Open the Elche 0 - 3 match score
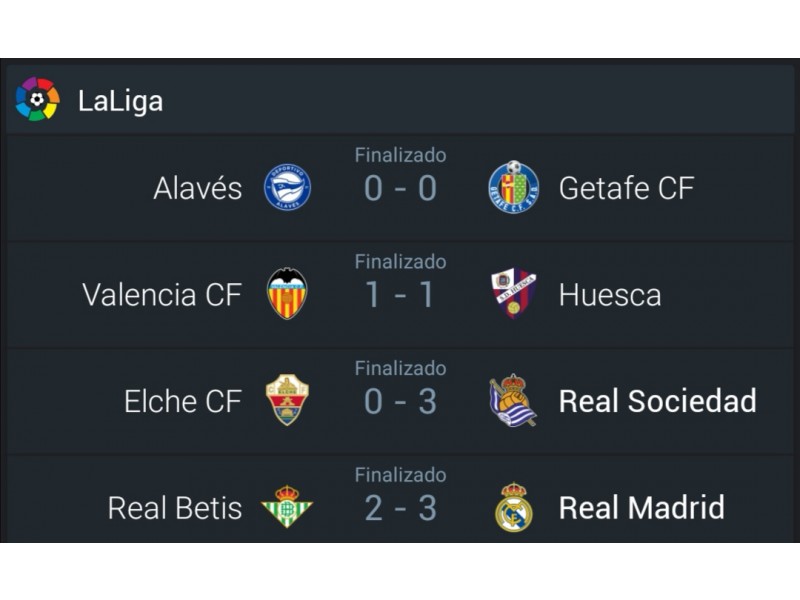Screen dimensions: 800x600 click(401, 401)
